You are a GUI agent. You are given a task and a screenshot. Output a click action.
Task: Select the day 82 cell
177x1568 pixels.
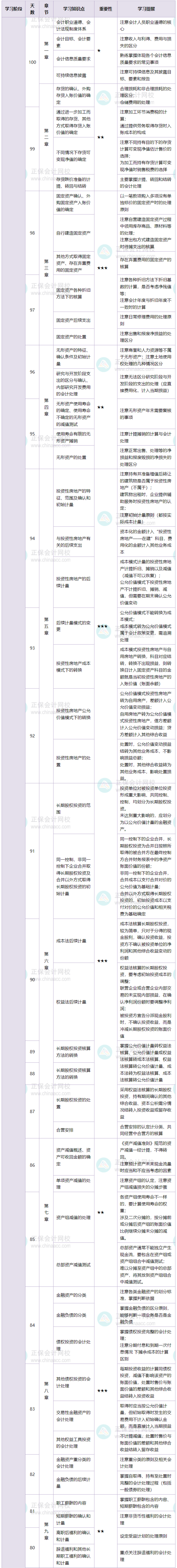[32, 1474]
